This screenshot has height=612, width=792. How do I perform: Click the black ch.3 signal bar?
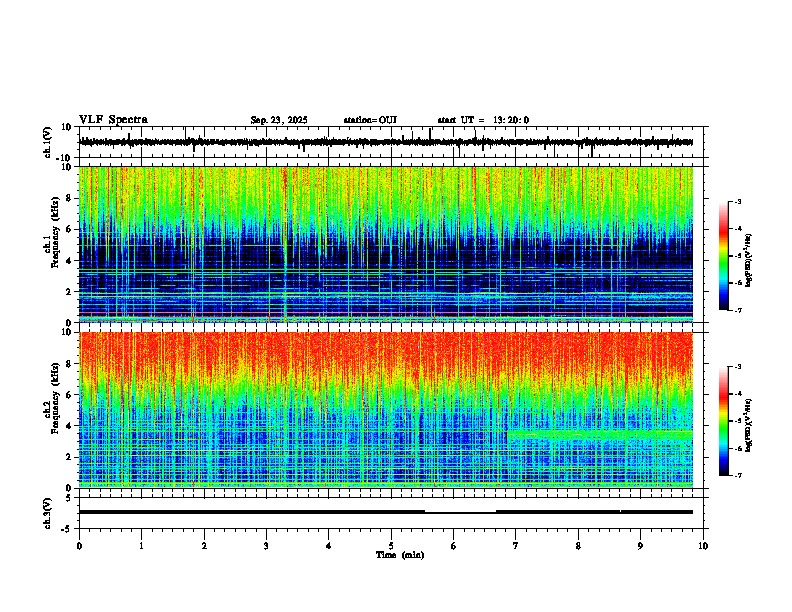click(386, 512)
